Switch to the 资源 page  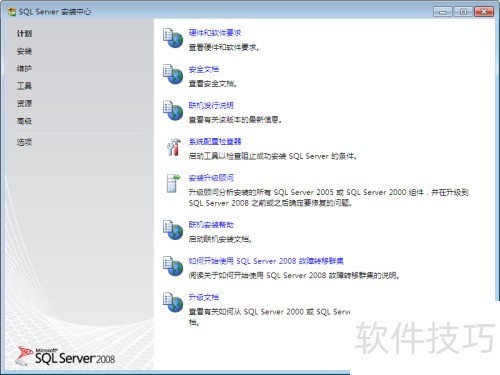24,103
